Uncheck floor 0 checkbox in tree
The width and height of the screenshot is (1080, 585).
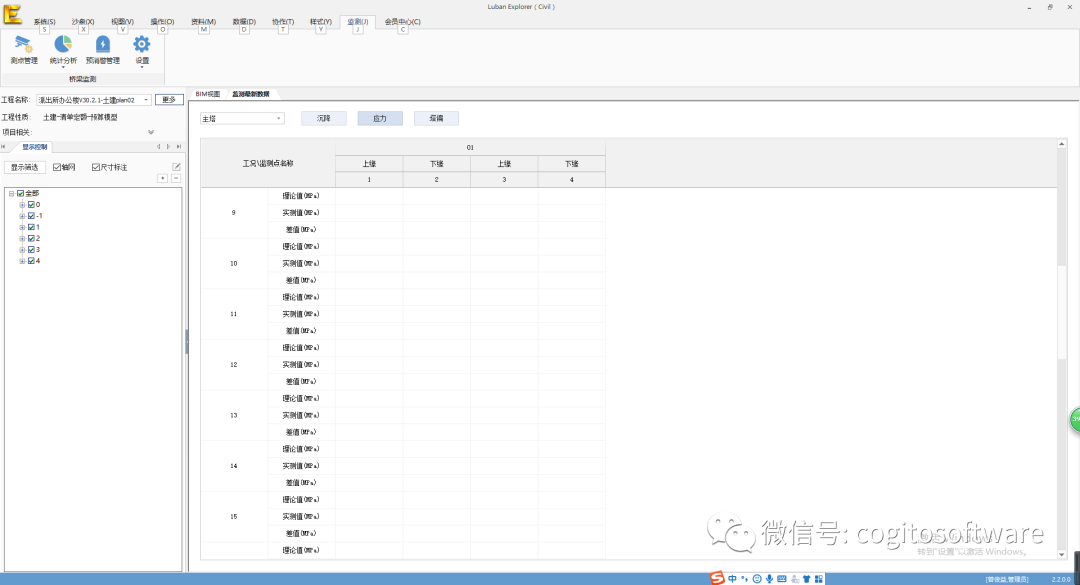click(x=31, y=205)
